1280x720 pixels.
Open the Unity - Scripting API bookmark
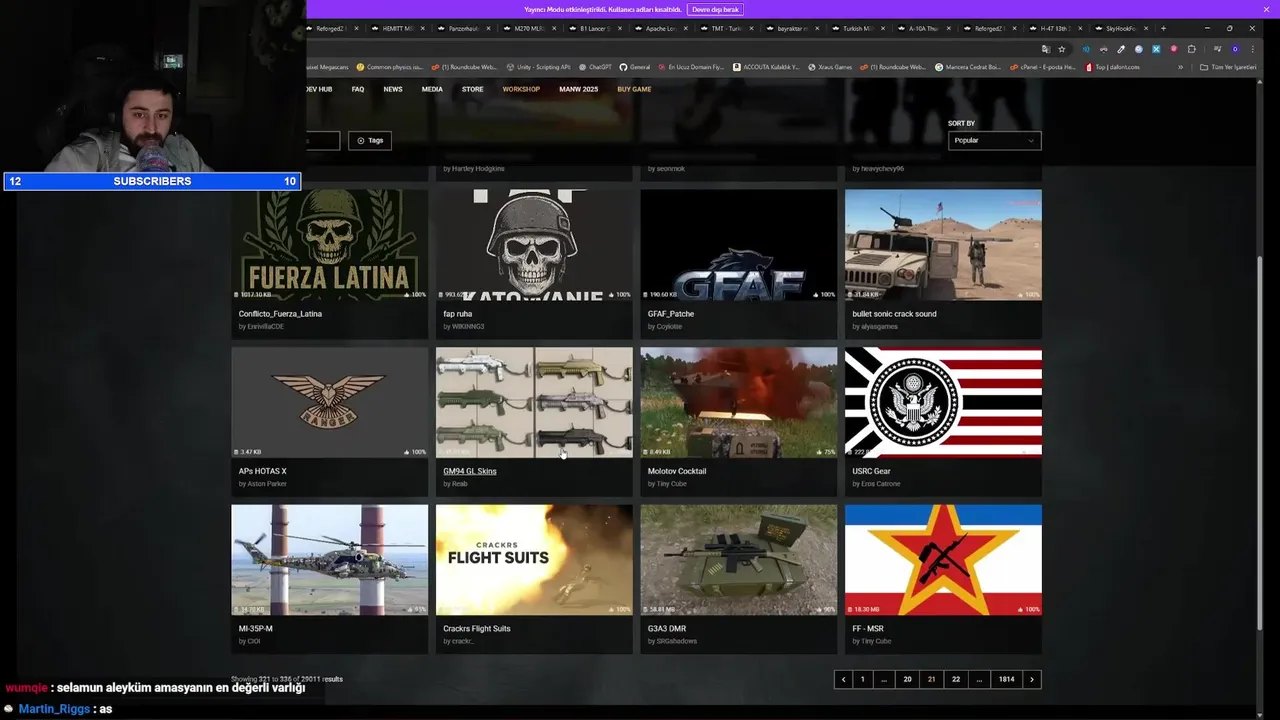coord(538,67)
